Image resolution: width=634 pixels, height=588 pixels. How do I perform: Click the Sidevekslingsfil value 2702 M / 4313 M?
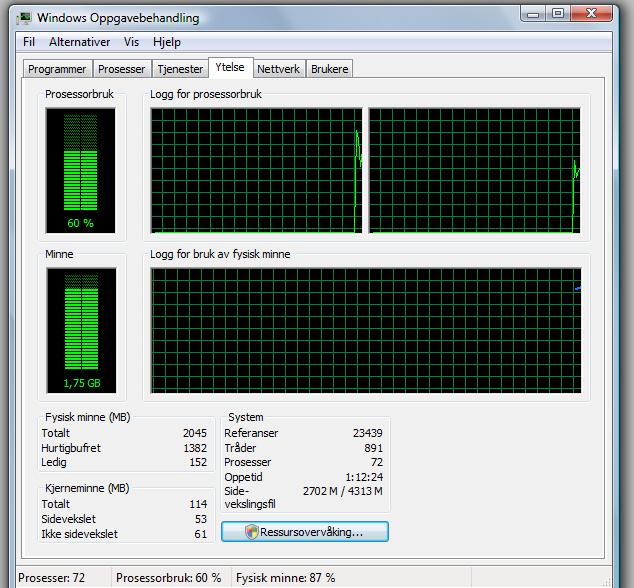[x=343, y=491]
